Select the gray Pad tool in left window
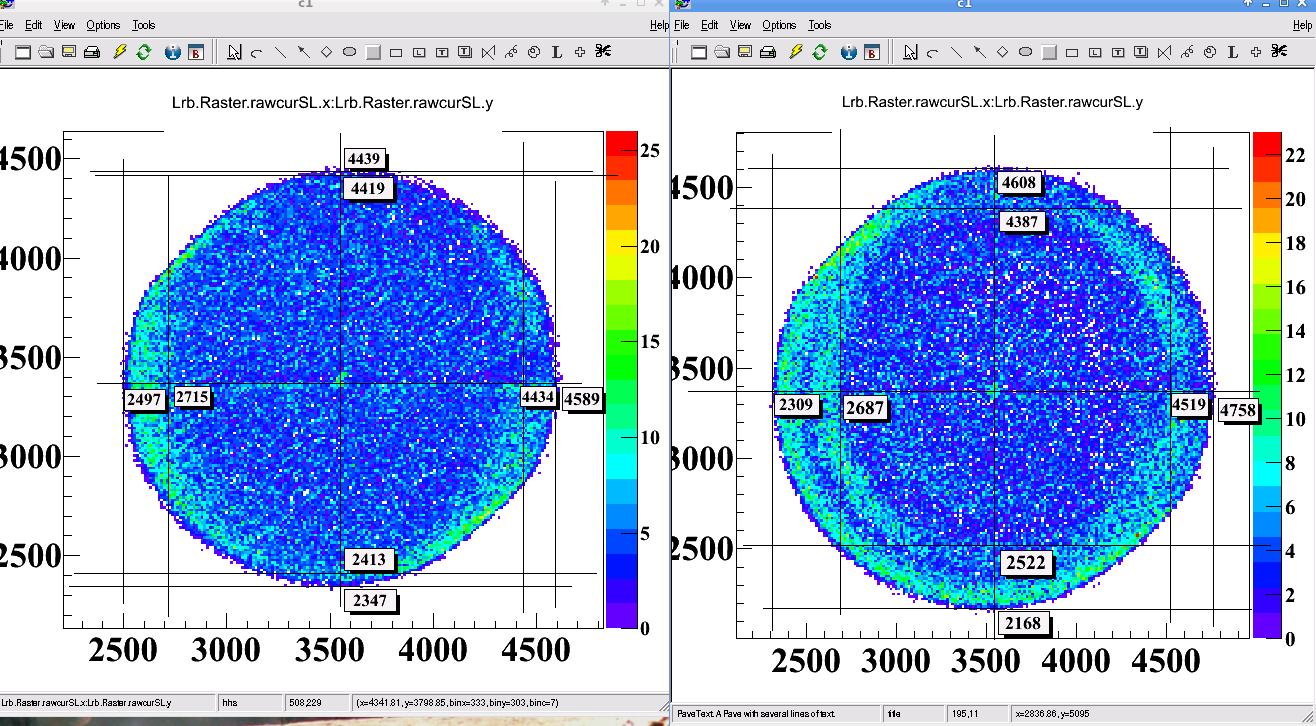The image size is (1316, 726). [373, 52]
